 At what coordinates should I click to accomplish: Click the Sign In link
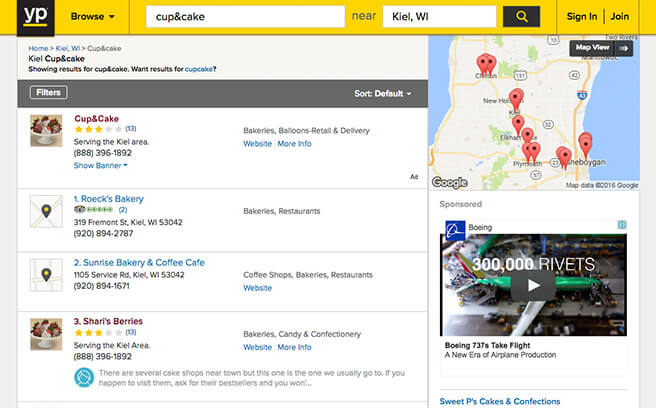pos(582,16)
